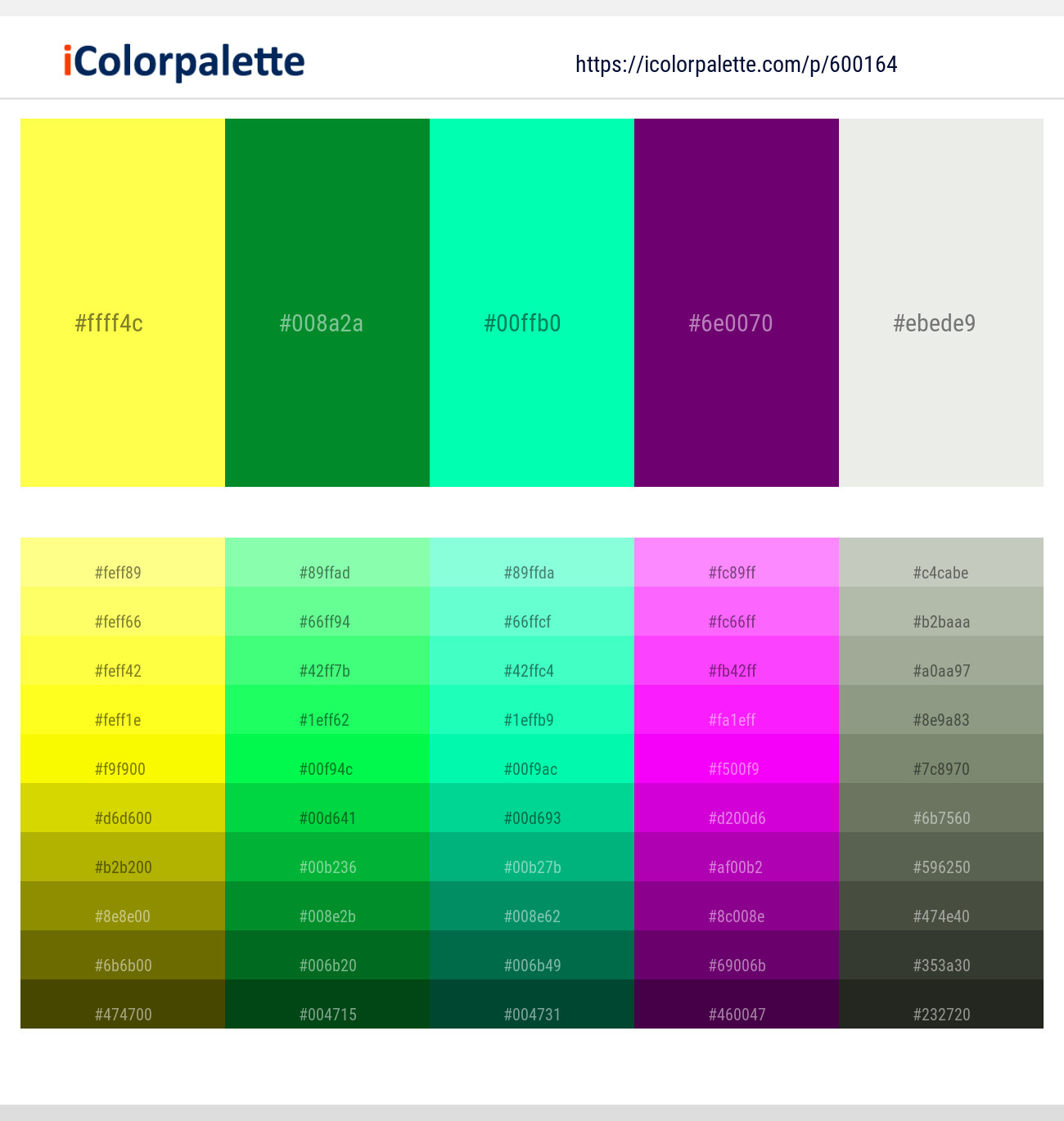Select the large yellow #ffff4c swatch

coord(123,303)
